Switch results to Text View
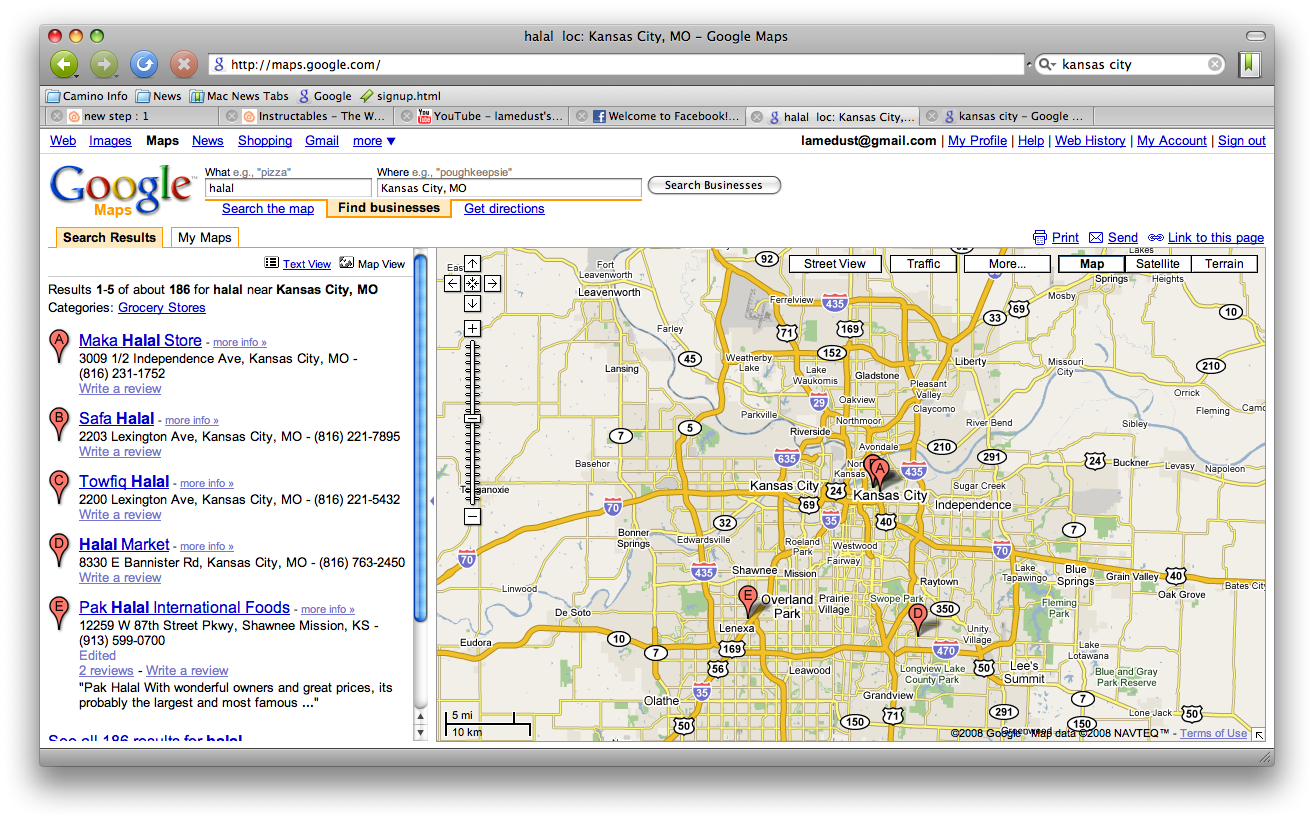The image size is (1314, 821). point(306,264)
